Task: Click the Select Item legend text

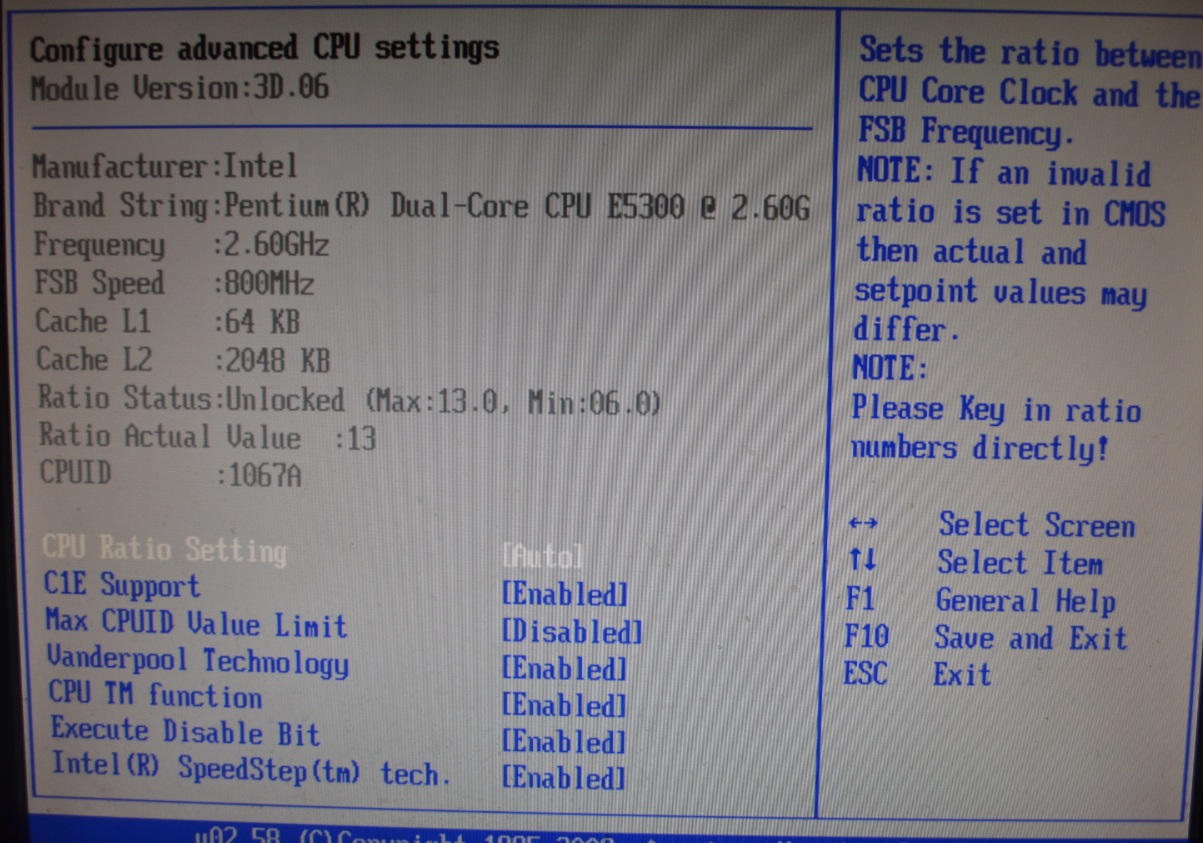Action: pos(1019,563)
